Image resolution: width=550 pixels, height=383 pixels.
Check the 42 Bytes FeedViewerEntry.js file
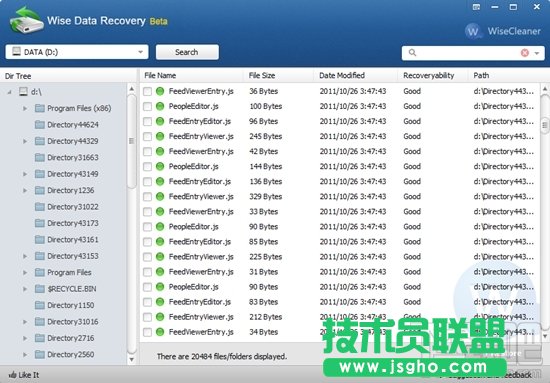(x=147, y=152)
